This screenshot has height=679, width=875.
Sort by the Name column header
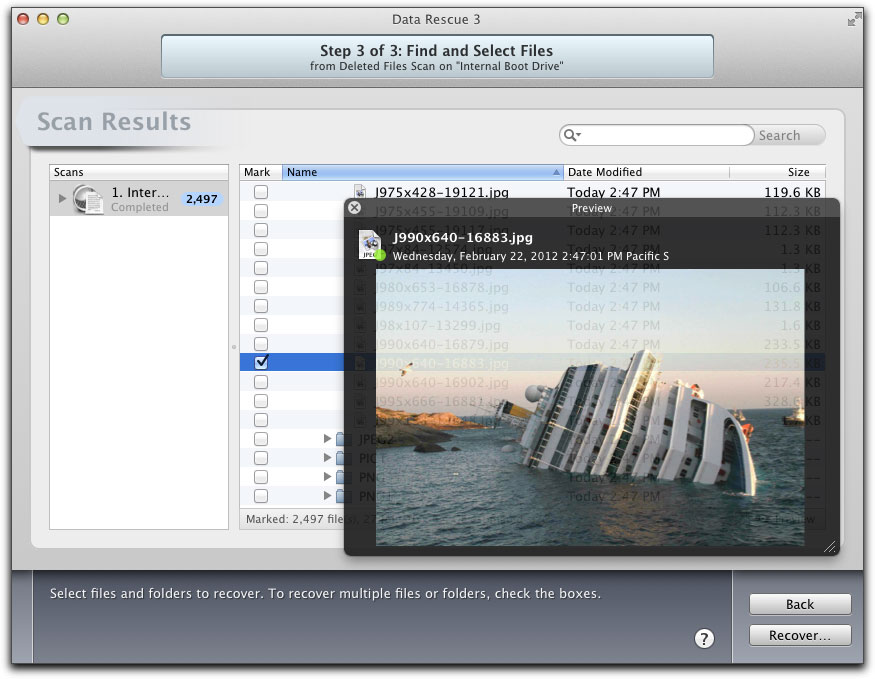(x=420, y=172)
